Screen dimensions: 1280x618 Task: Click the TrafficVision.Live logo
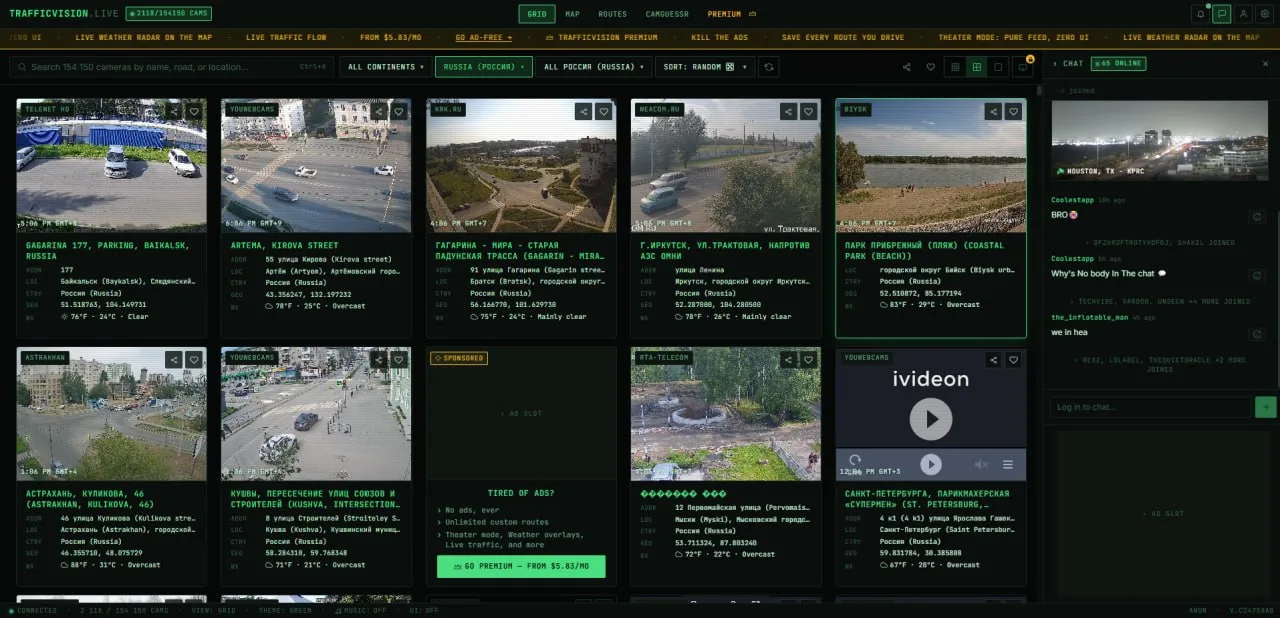63,14
